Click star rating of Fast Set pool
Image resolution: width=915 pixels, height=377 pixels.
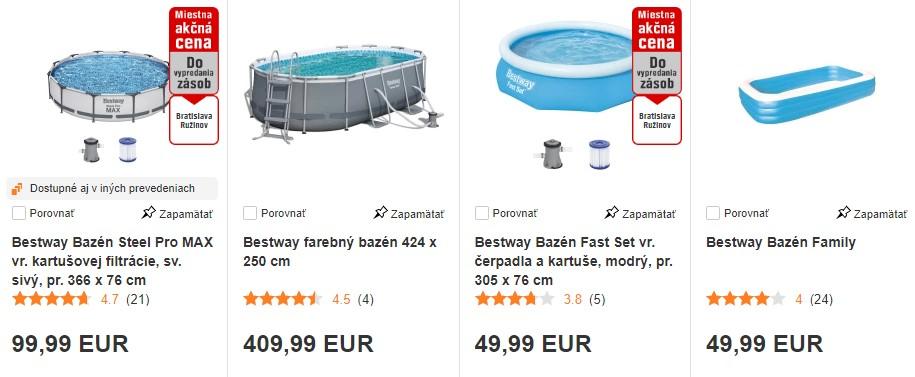(514, 299)
